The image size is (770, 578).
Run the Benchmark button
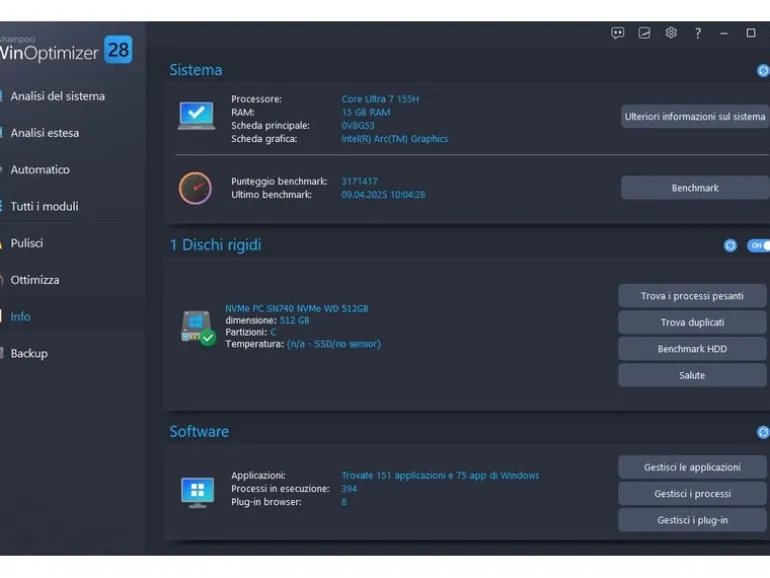coord(695,188)
